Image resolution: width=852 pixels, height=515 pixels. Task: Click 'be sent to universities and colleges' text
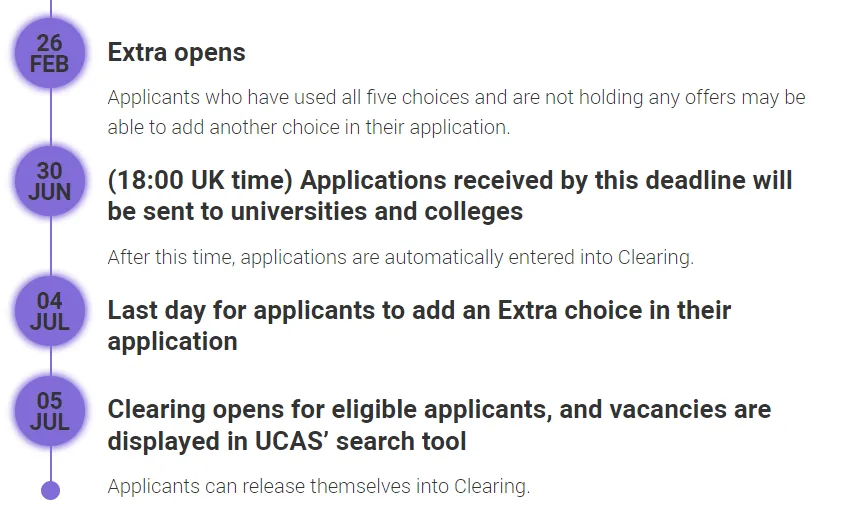[315, 212]
